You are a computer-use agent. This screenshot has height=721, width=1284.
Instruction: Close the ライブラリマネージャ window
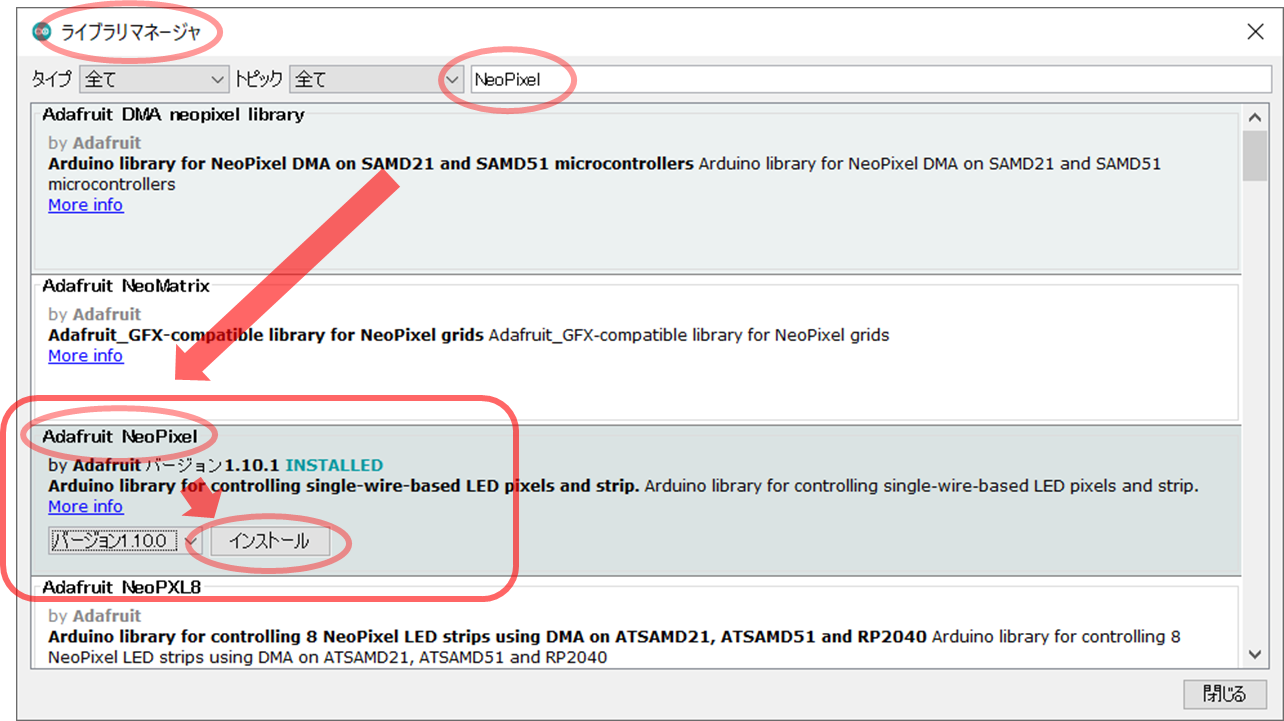click(1256, 32)
